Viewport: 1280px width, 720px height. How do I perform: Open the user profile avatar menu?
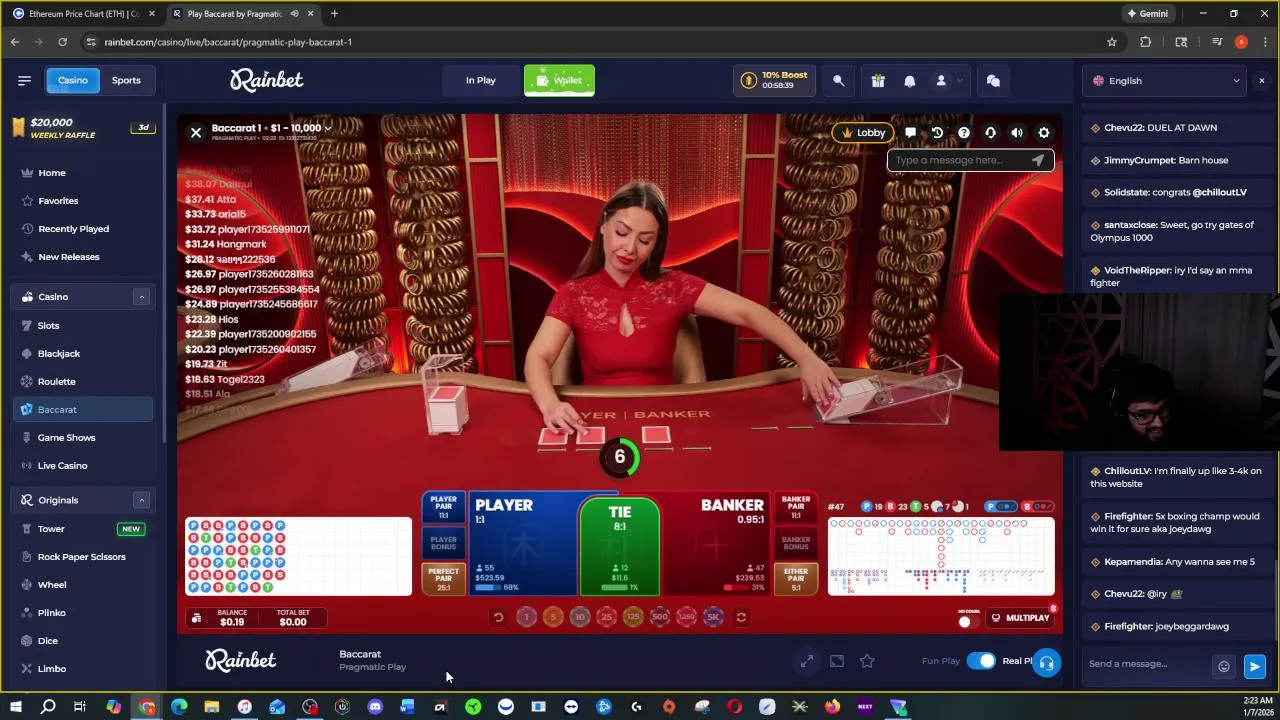point(941,81)
